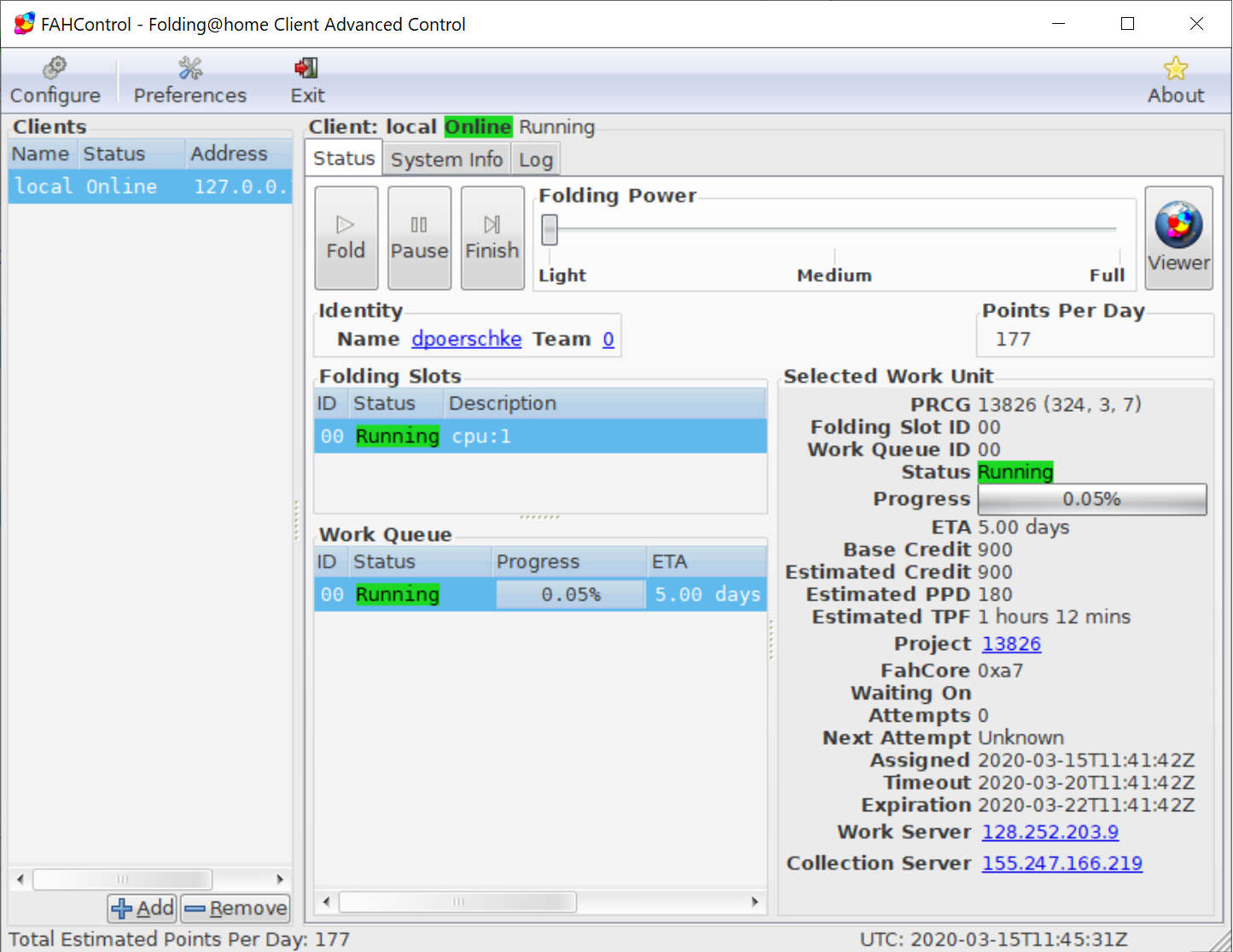Click the 1 hours 12 mins Estimated TPF value

tap(1054, 617)
